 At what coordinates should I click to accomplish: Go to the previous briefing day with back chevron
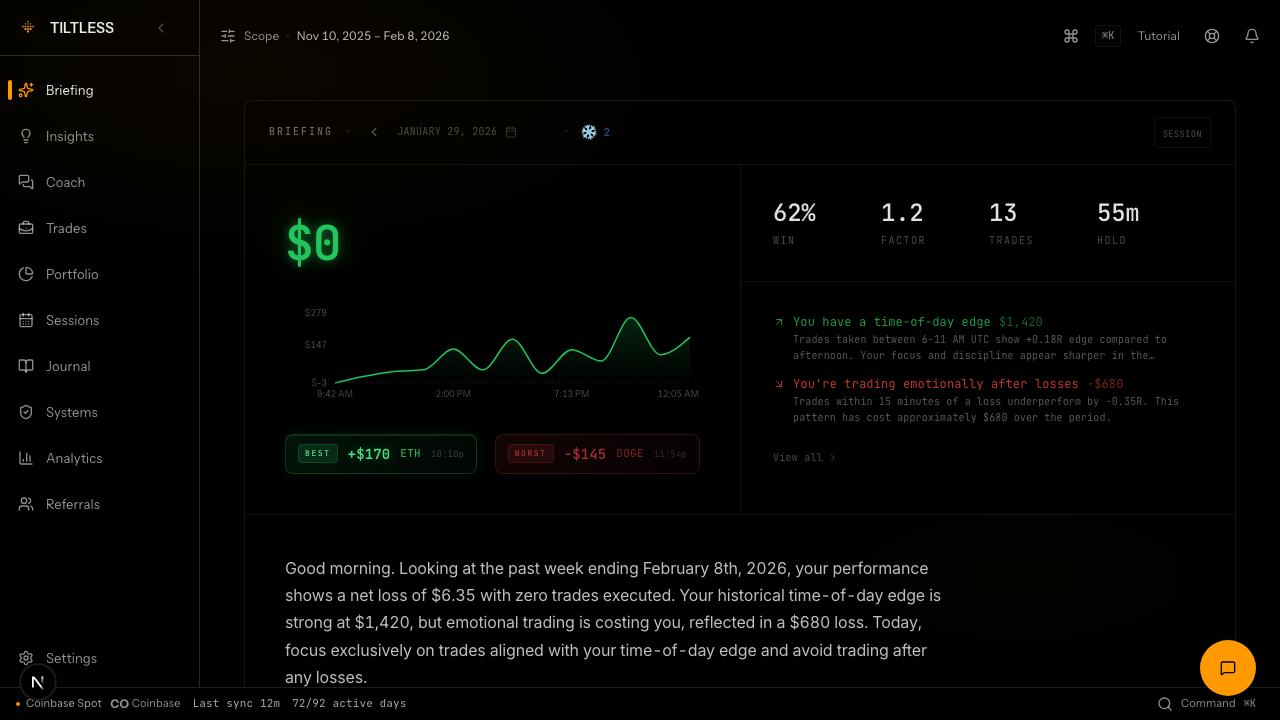(374, 131)
